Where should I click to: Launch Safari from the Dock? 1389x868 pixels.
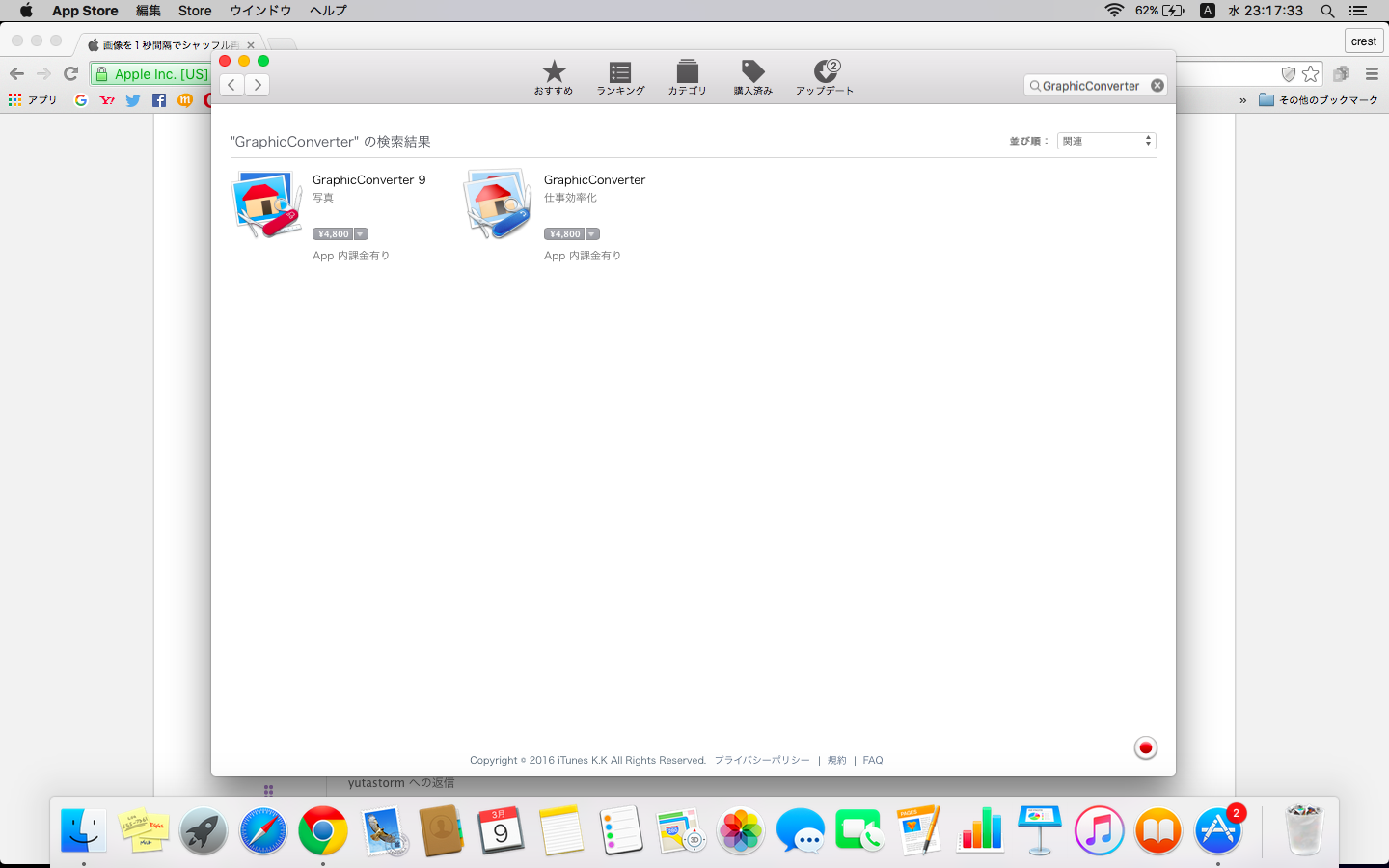[263, 830]
